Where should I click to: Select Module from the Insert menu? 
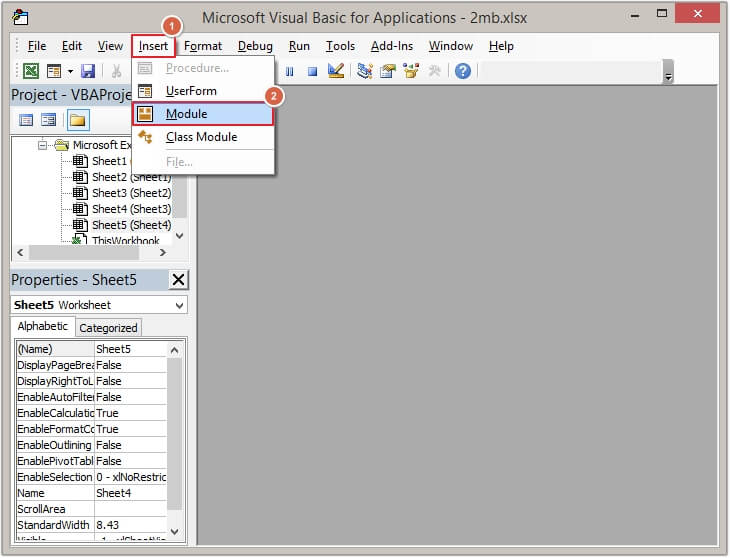(186, 114)
